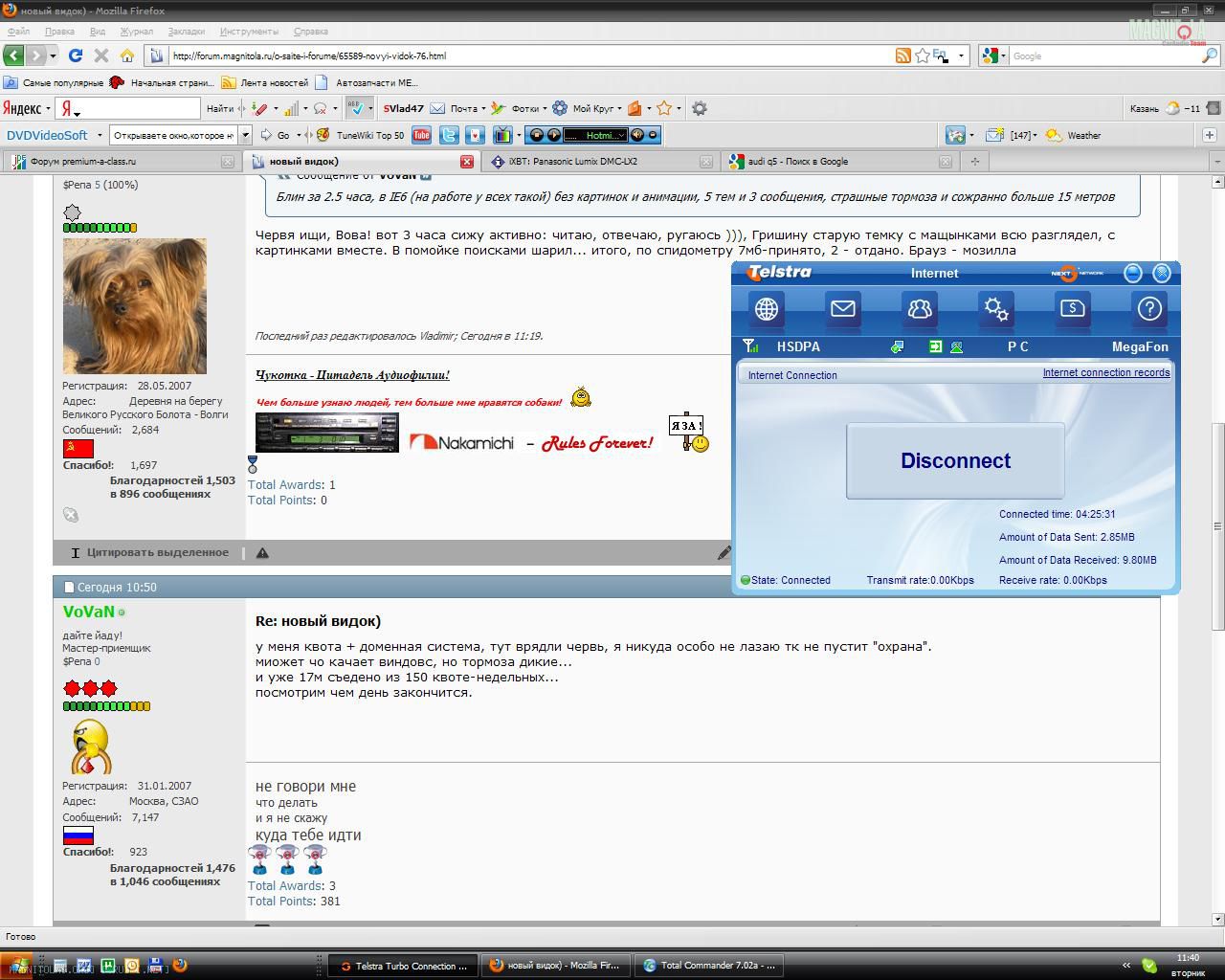
Task: Open Лента новостей bookmark
Action: [x=265, y=82]
